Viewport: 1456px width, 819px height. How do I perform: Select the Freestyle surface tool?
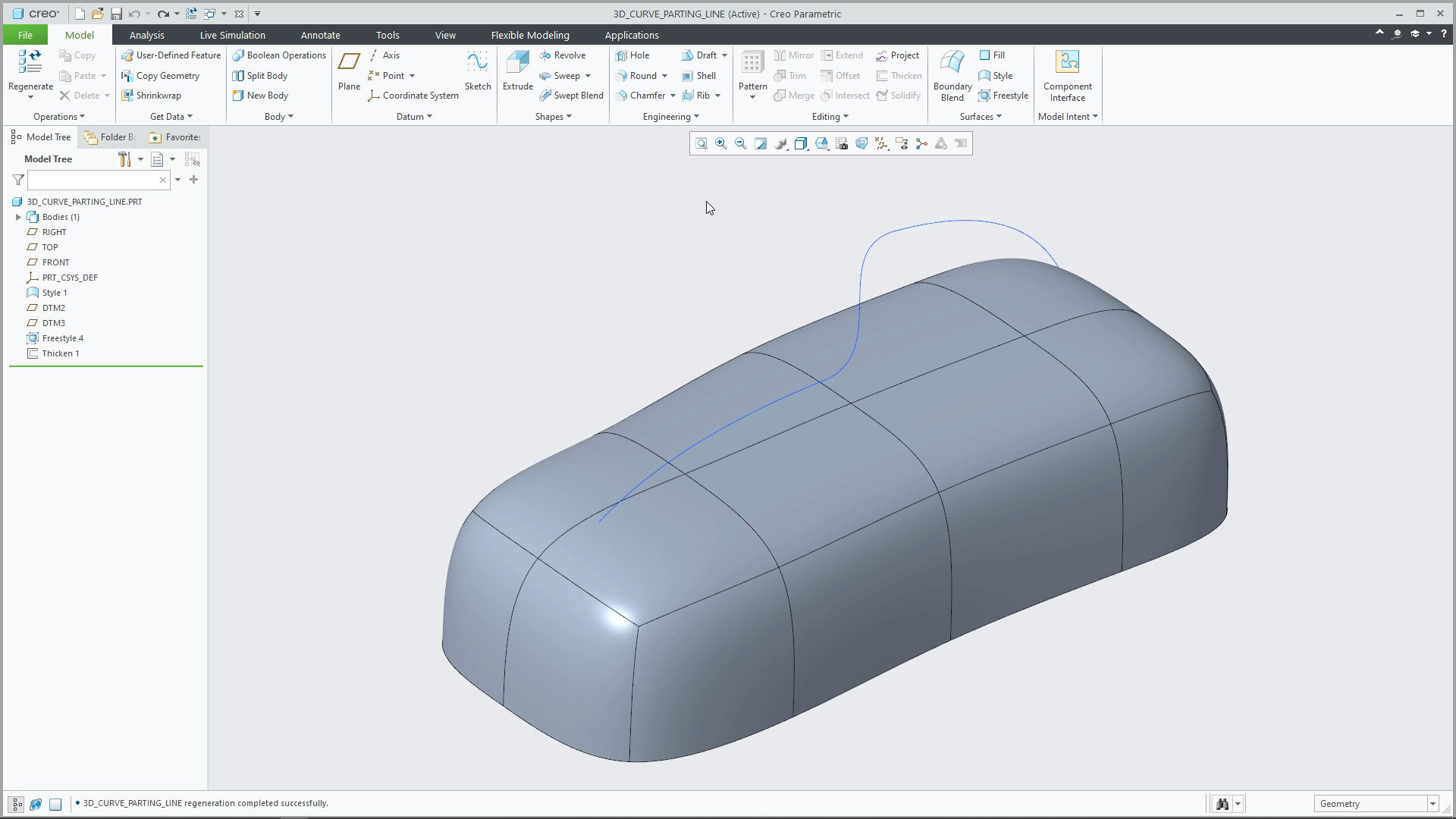pyautogui.click(x=1003, y=96)
